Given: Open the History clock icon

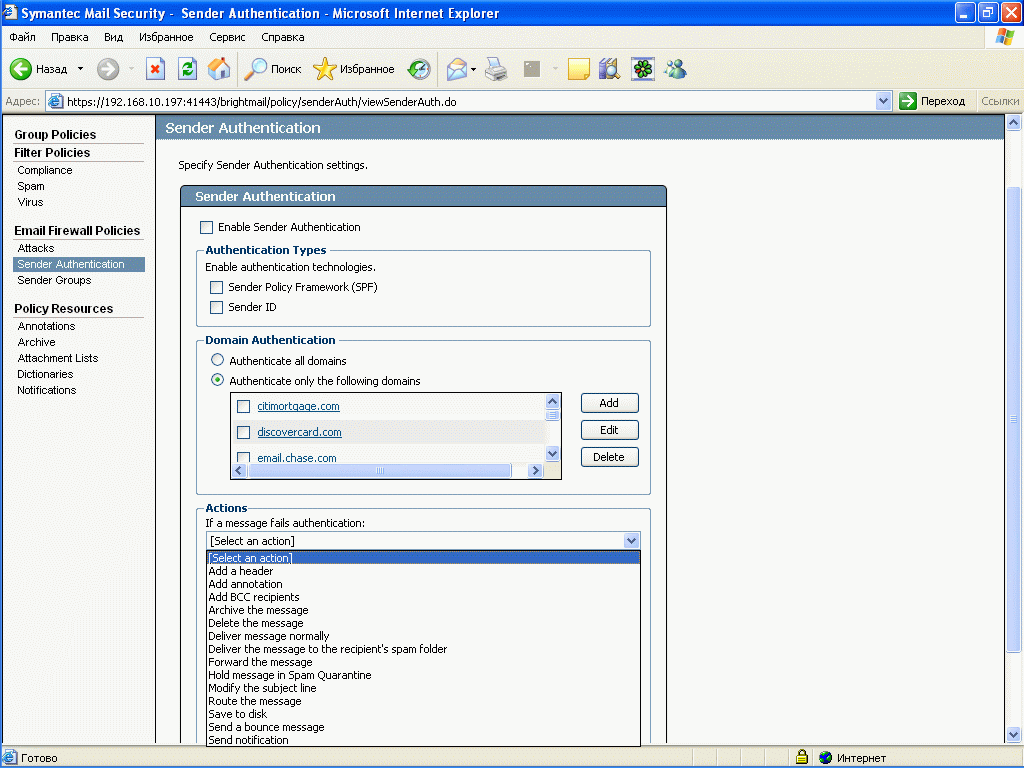Looking at the screenshot, I should coord(419,69).
